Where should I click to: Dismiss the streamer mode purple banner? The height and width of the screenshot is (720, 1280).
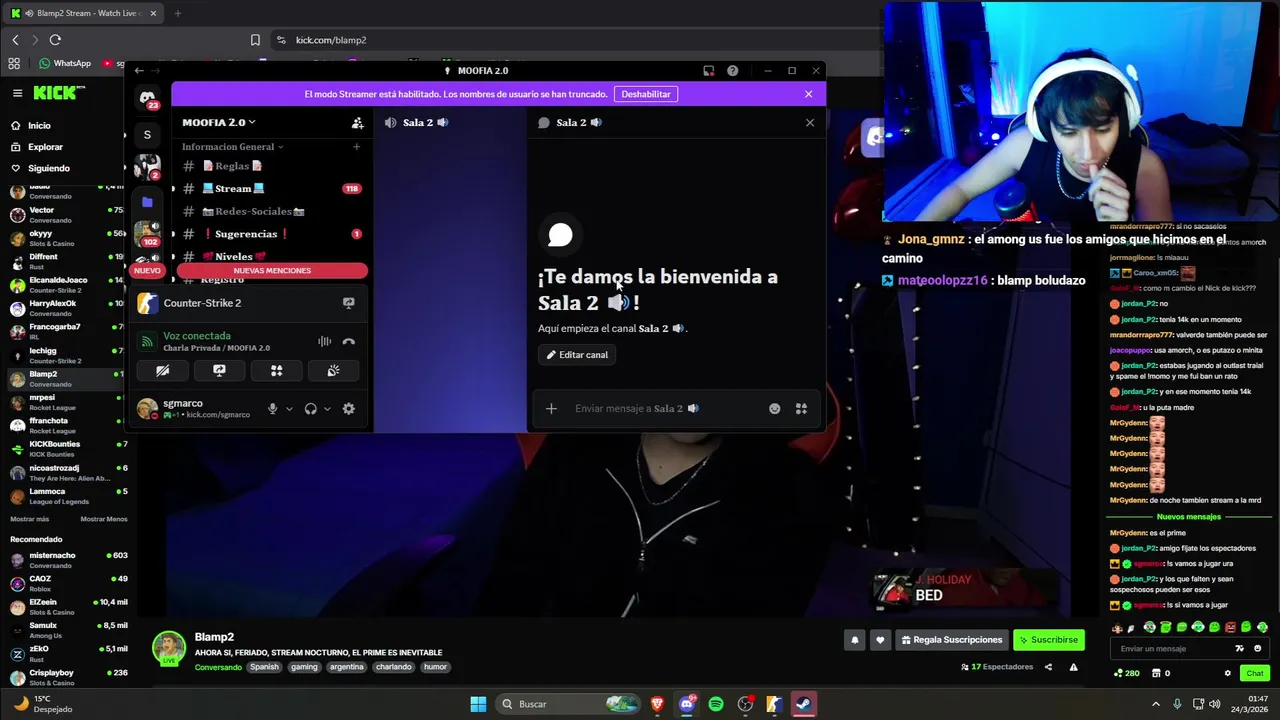[809, 94]
